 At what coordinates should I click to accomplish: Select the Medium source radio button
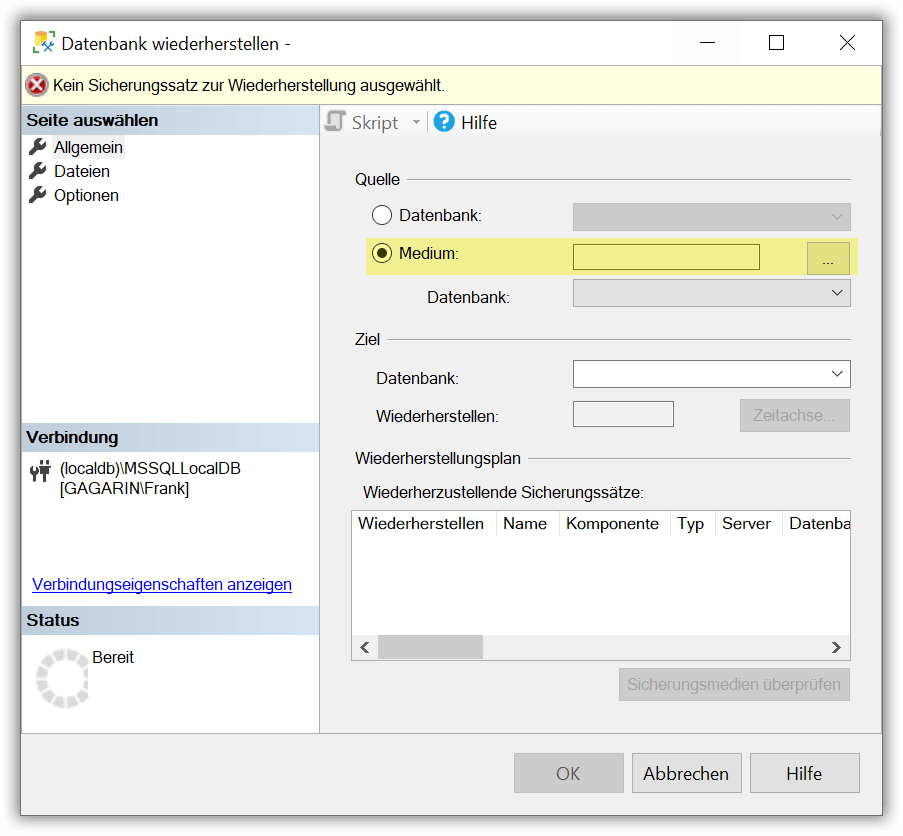coord(382,253)
